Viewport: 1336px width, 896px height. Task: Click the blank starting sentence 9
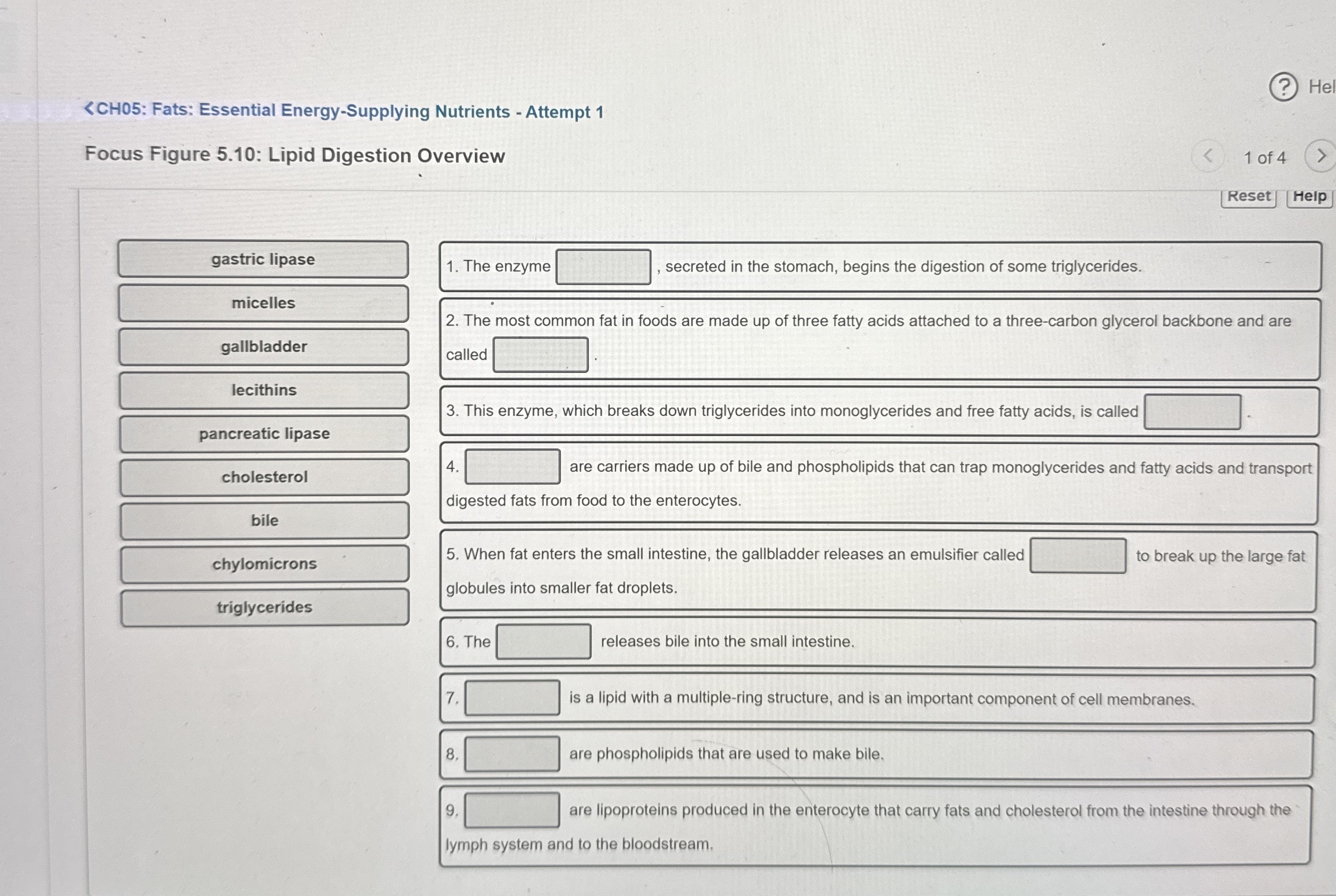512,810
